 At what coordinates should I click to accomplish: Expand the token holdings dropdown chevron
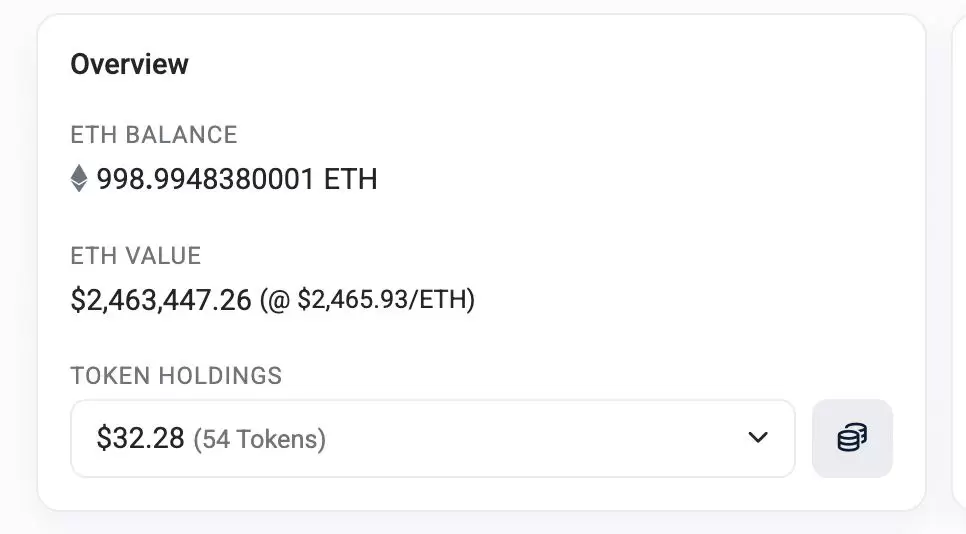point(758,437)
